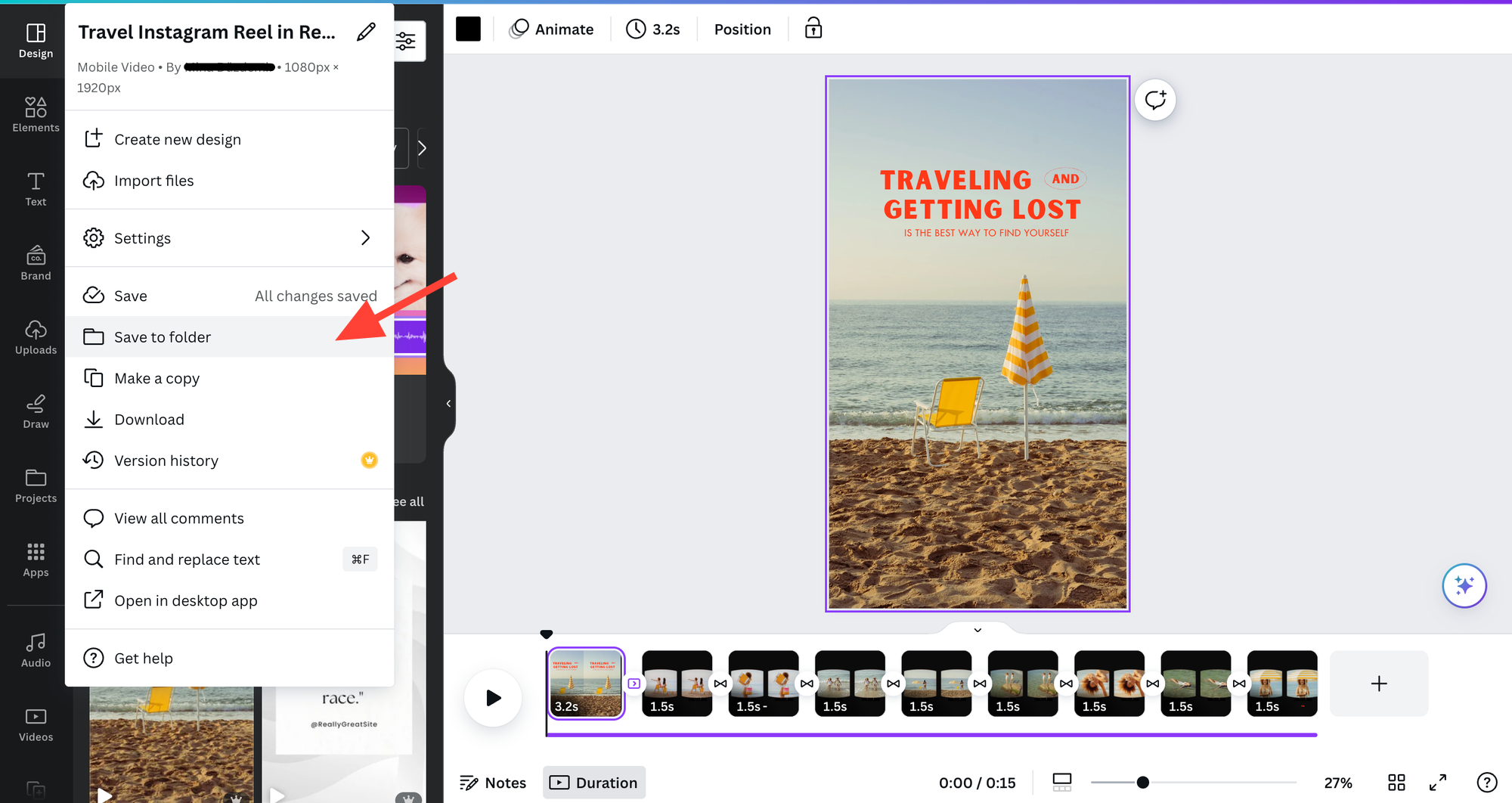This screenshot has height=803, width=1512.
Task: Add a new page to the timeline
Action: click(x=1379, y=684)
